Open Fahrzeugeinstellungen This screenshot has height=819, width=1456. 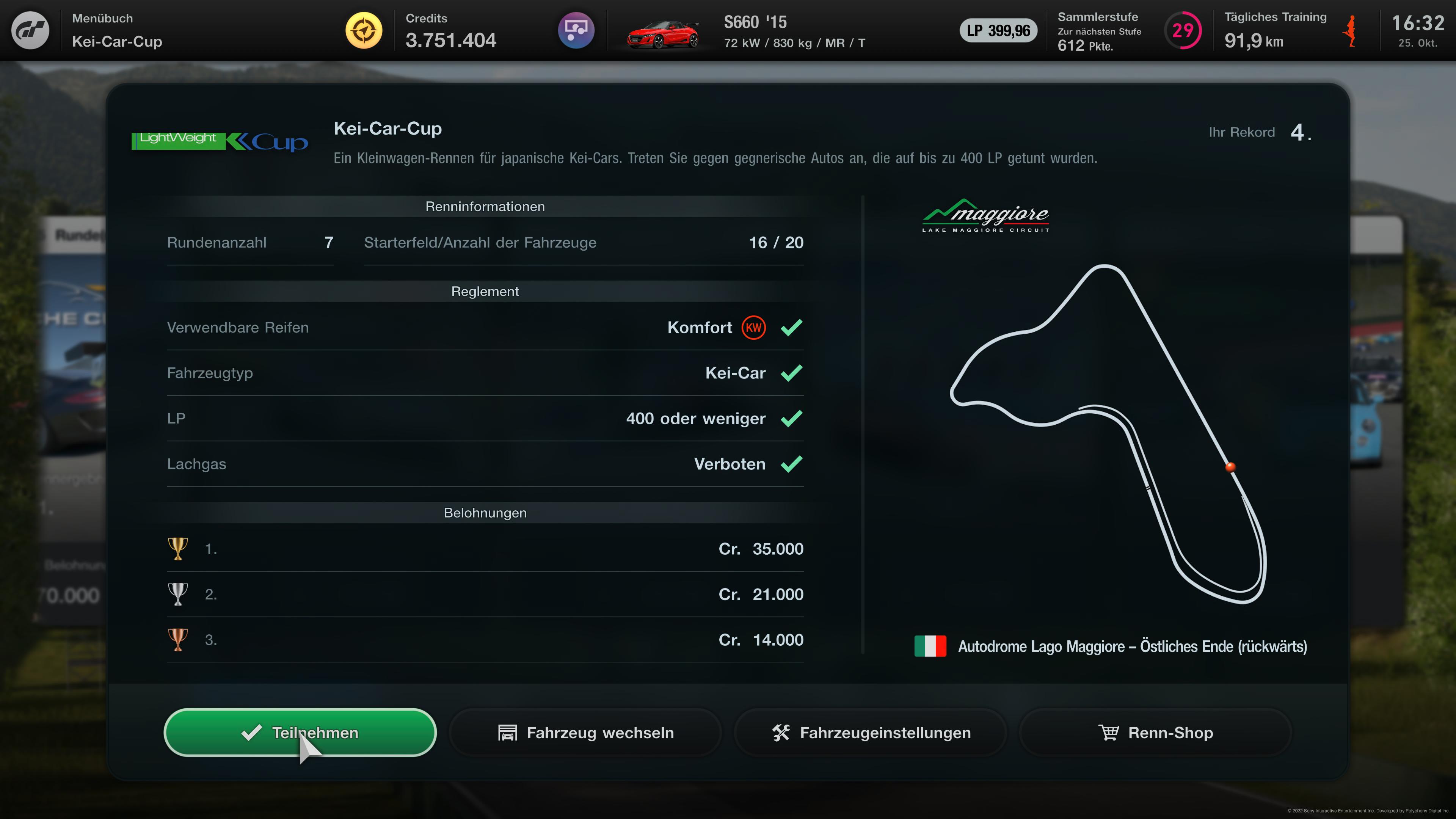(871, 733)
